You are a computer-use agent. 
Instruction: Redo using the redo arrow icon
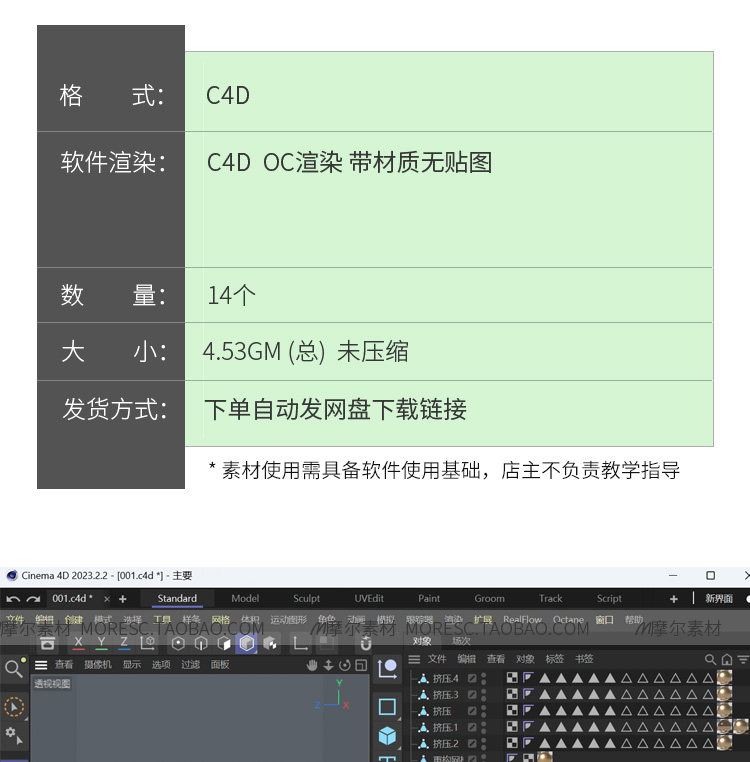(33, 599)
